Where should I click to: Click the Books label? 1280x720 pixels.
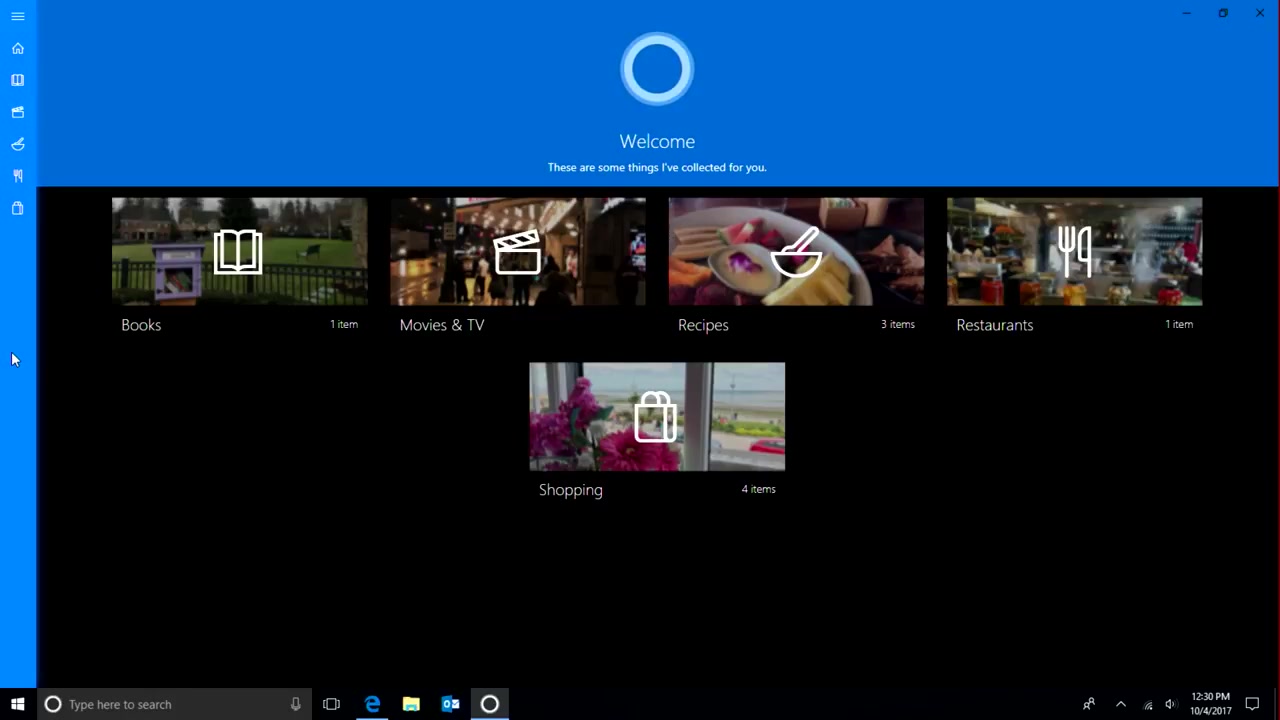[141, 325]
